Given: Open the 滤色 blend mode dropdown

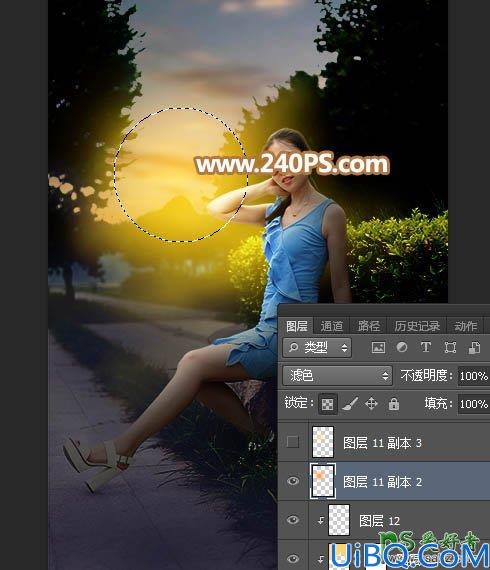Looking at the screenshot, I should pos(337,376).
